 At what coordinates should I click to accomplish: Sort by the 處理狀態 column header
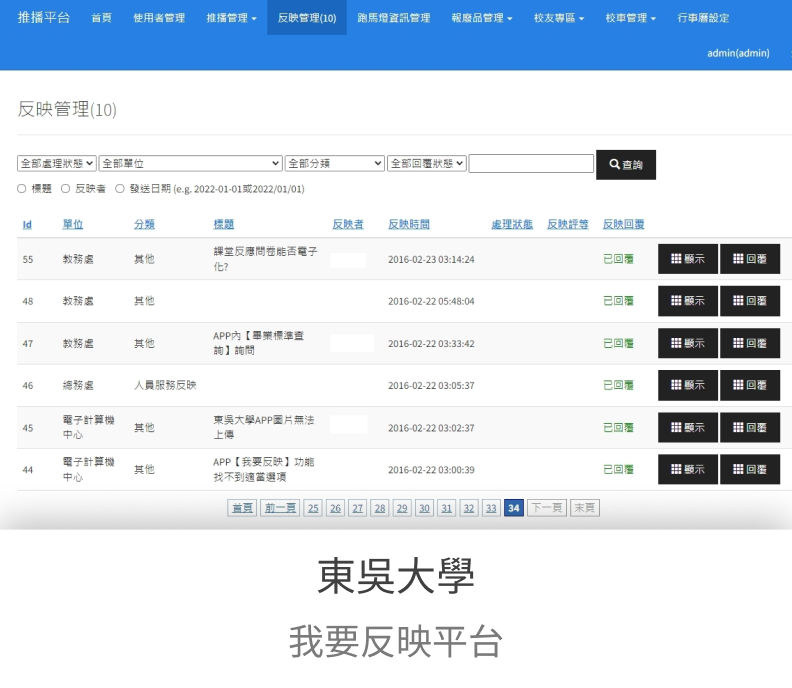pyautogui.click(x=512, y=224)
